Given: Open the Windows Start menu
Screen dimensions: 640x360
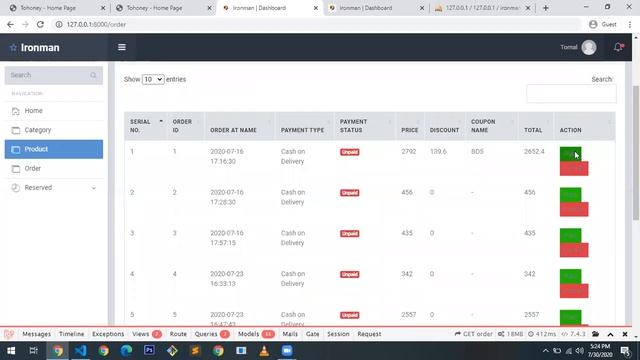Looking at the screenshot, I should (11, 351).
